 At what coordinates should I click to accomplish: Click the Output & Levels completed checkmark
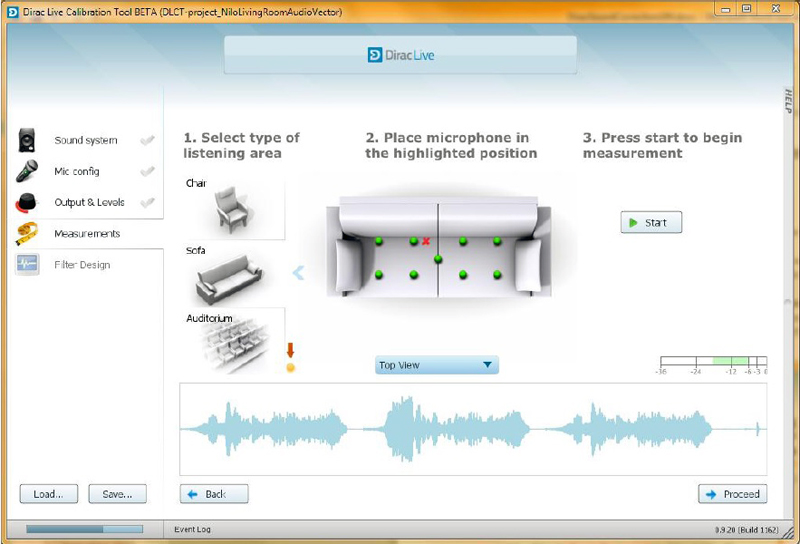(x=147, y=202)
